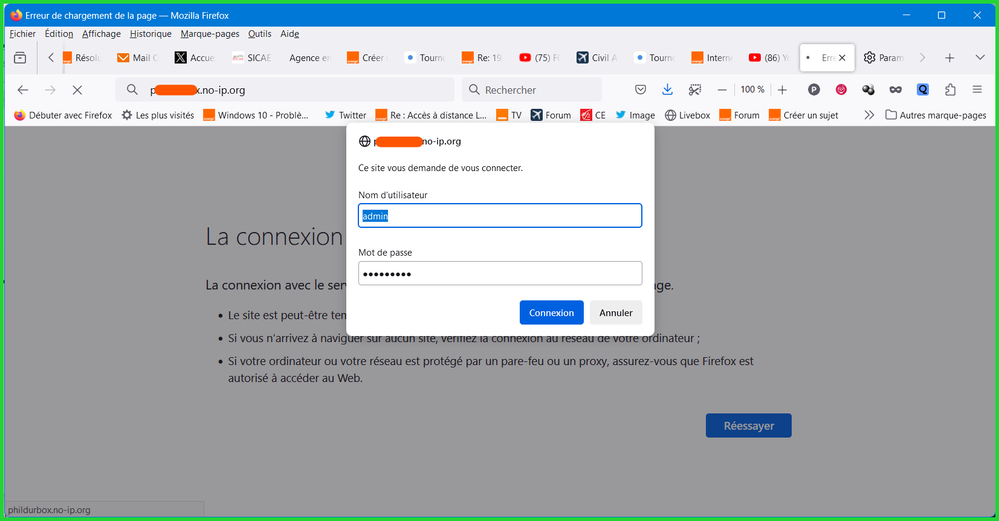Open the Downloads panel
The image size is (999, 521).
[668, 90]
